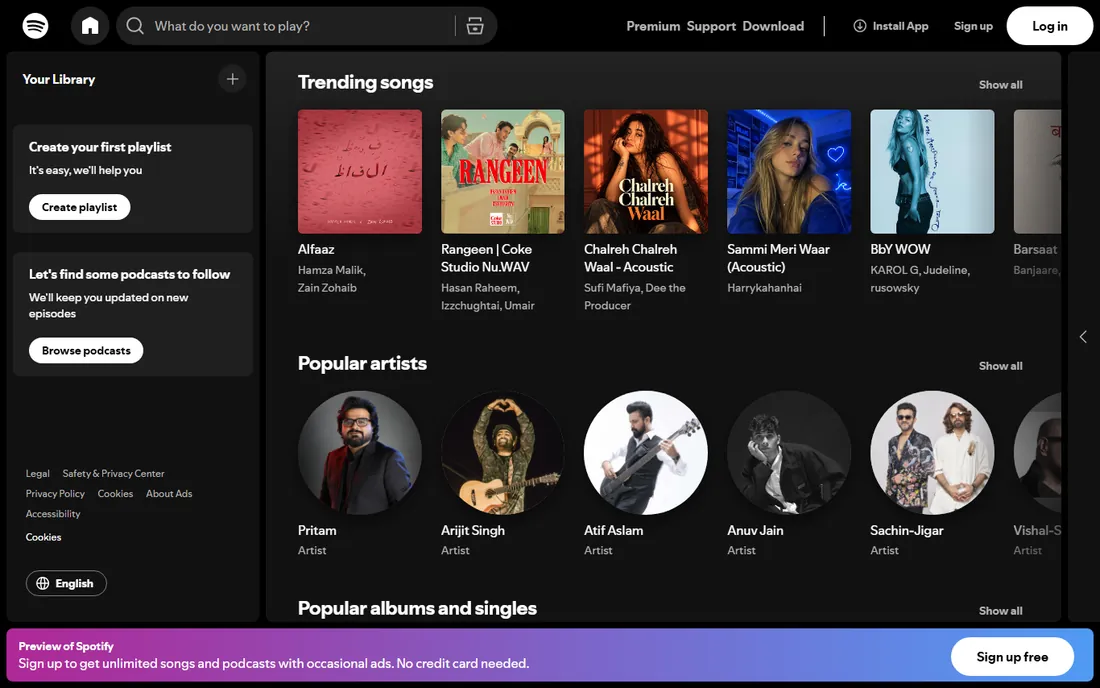
Task: Open the Support link
Action: click(711, 26)
